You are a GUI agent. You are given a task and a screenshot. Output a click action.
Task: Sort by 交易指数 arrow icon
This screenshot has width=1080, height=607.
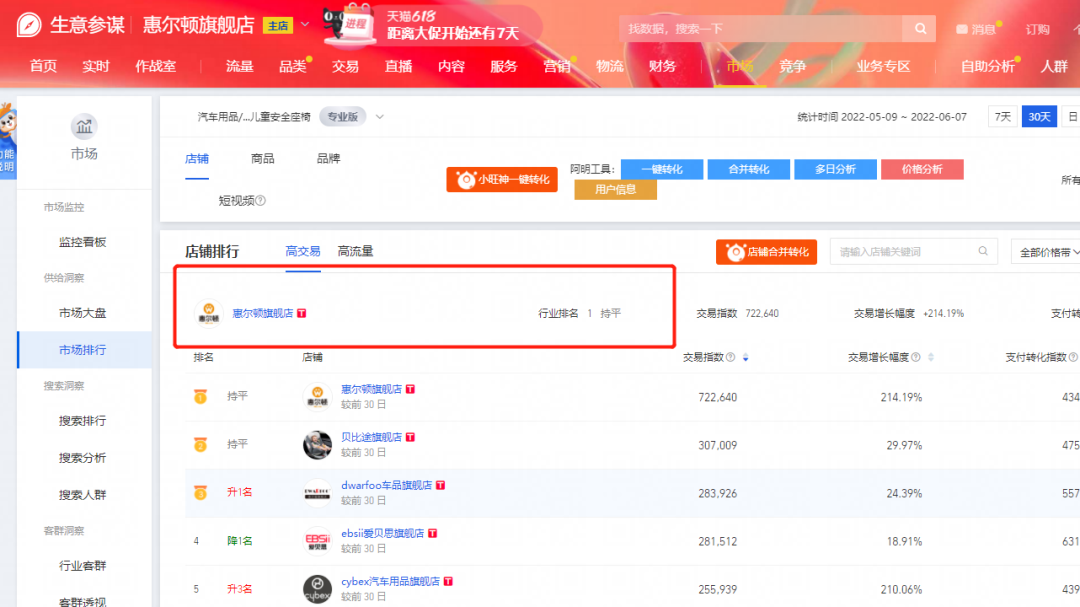click(745, 358)
